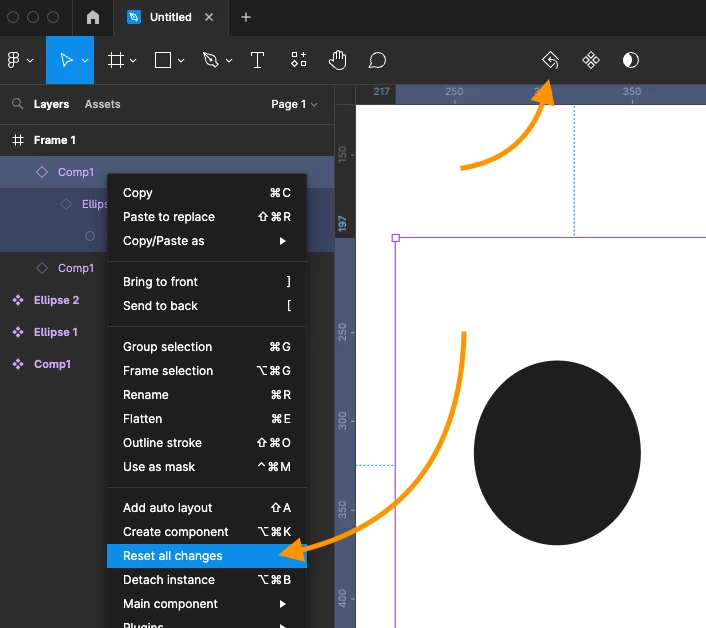This screenshot has height=628, width=706.
Task: Select the Pen tool
Action: point(210,60)
